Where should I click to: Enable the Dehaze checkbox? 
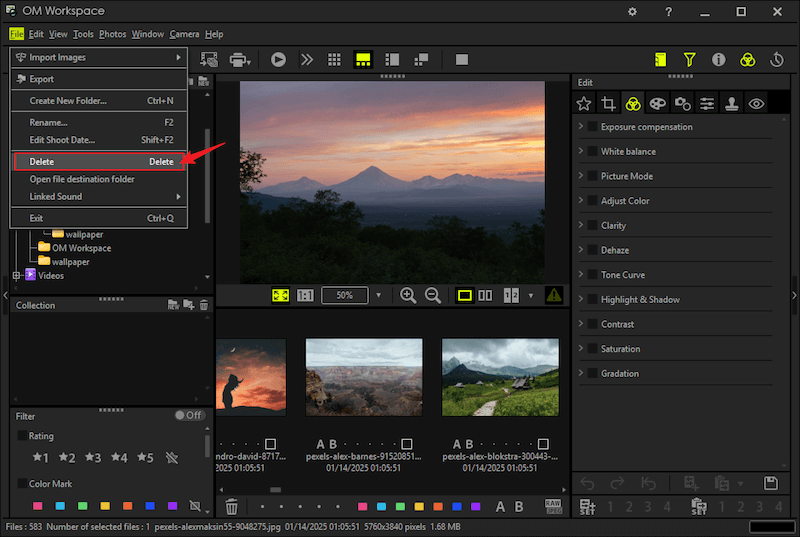[x=592, y=250]
